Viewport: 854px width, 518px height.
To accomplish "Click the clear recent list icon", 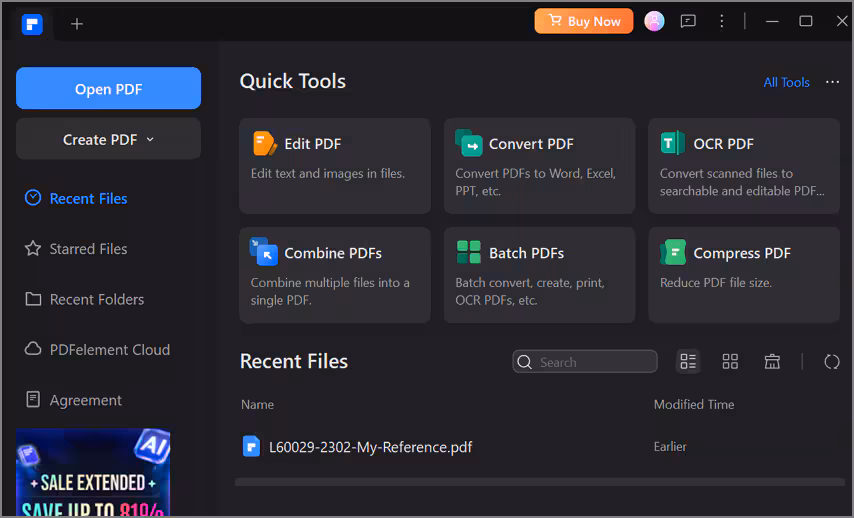I will (x=772, y=362).
